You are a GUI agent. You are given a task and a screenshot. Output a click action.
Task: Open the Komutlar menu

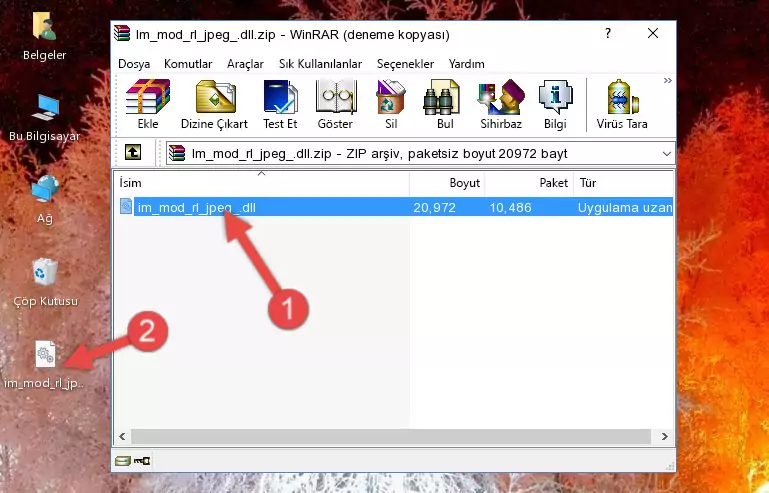point(188,64)
